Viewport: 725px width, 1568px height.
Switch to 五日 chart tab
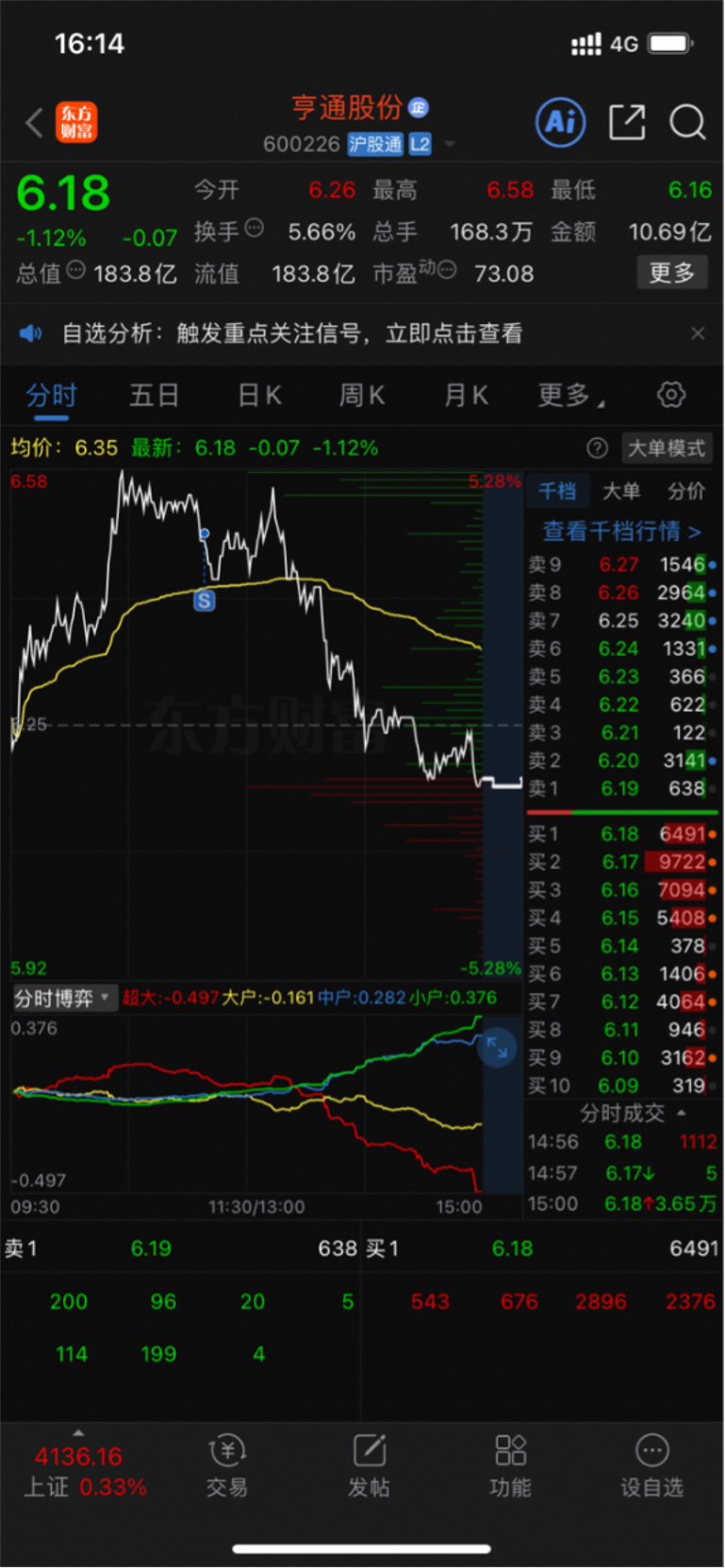coord(154,396)
